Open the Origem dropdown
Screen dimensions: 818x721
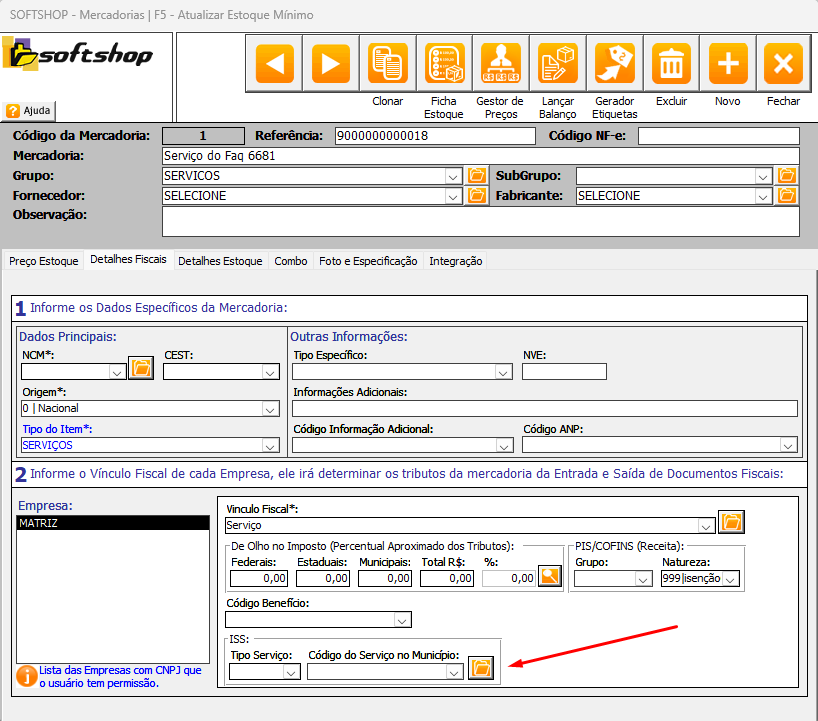(x=269, y=408)
